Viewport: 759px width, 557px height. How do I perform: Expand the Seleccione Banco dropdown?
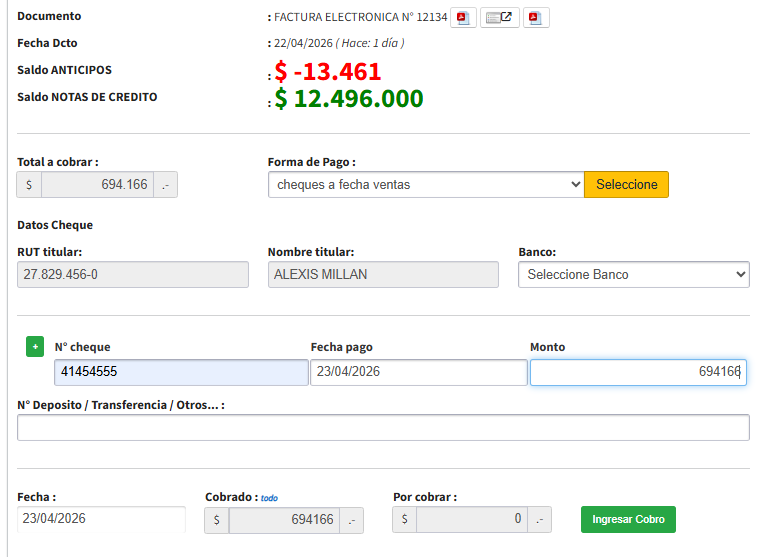[633, 274]
